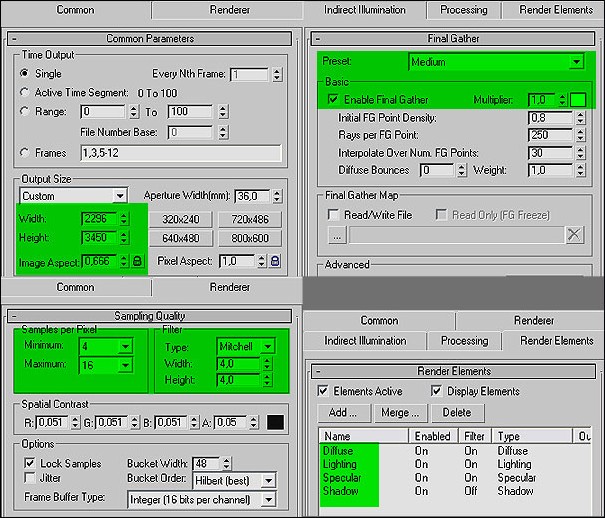Click the output Width field
The image size is (605, 518).
(x=99, y=219)
